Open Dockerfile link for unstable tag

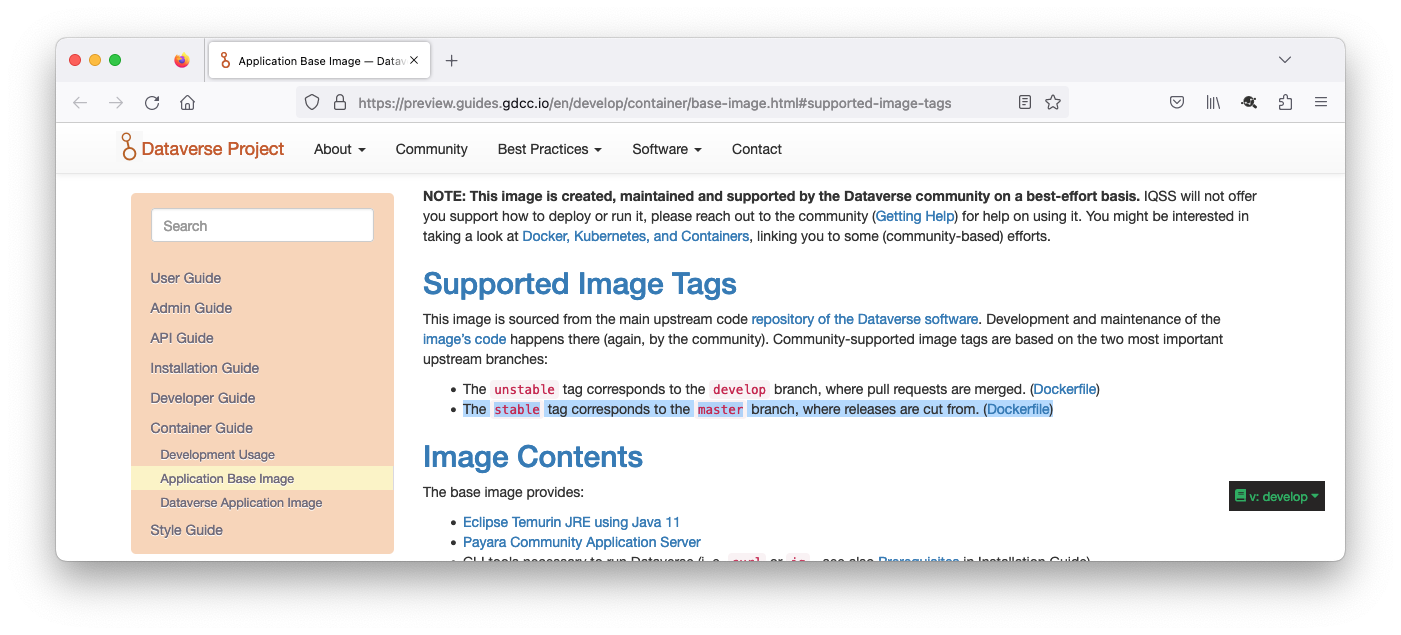coord(1066,389)
